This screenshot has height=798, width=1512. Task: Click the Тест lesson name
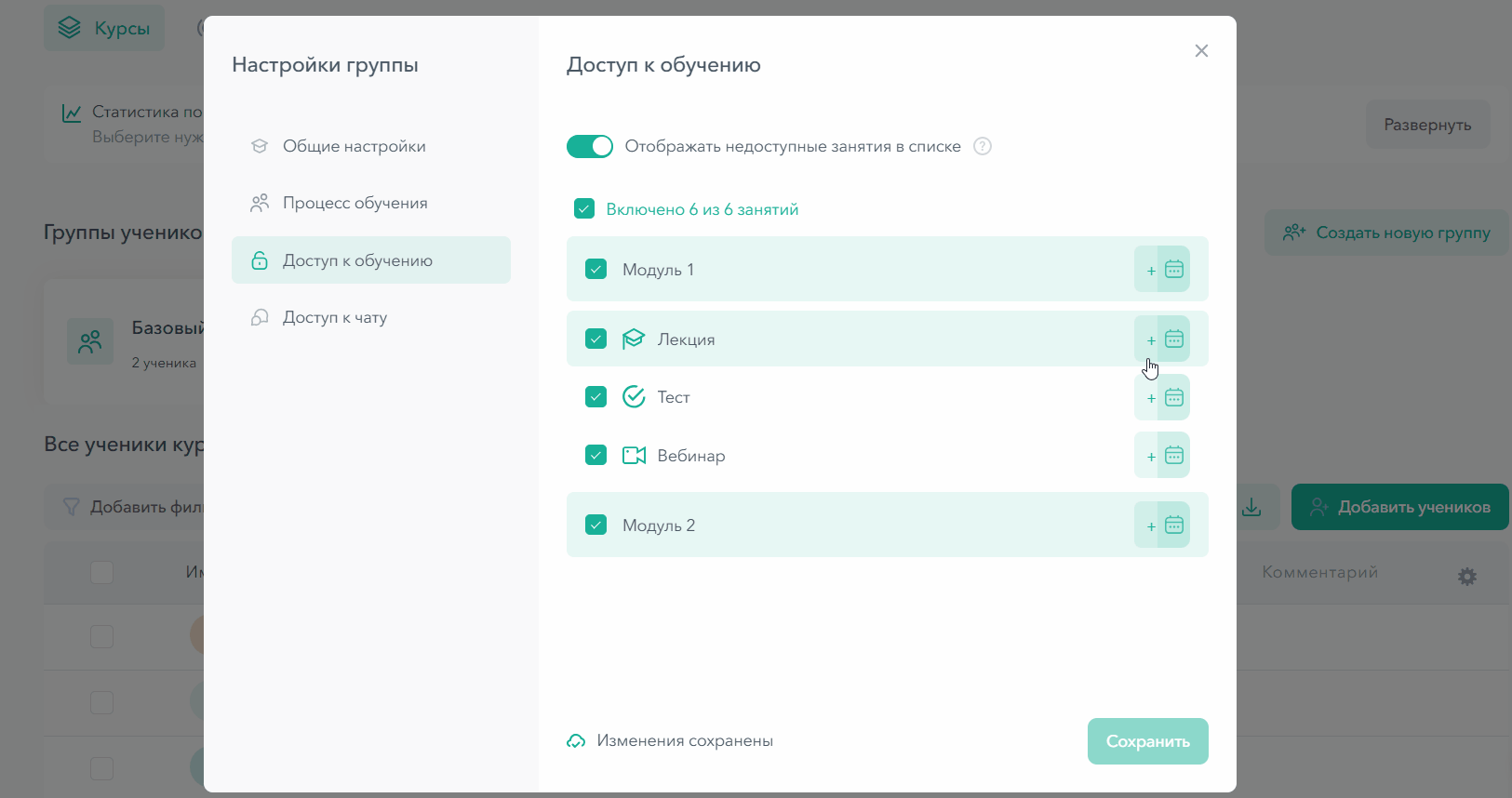coord(674,397)
